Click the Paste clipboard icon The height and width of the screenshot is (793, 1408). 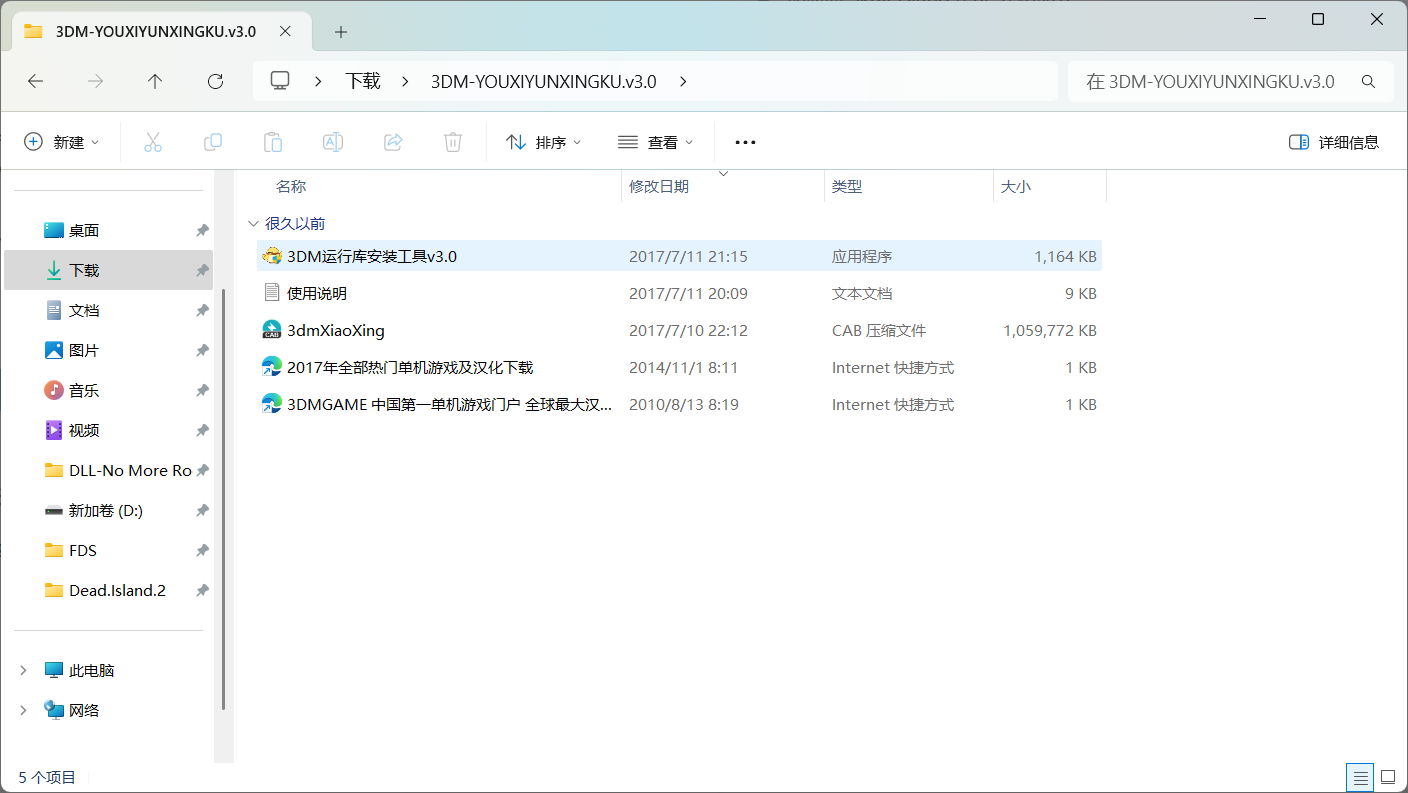point(273,142)
